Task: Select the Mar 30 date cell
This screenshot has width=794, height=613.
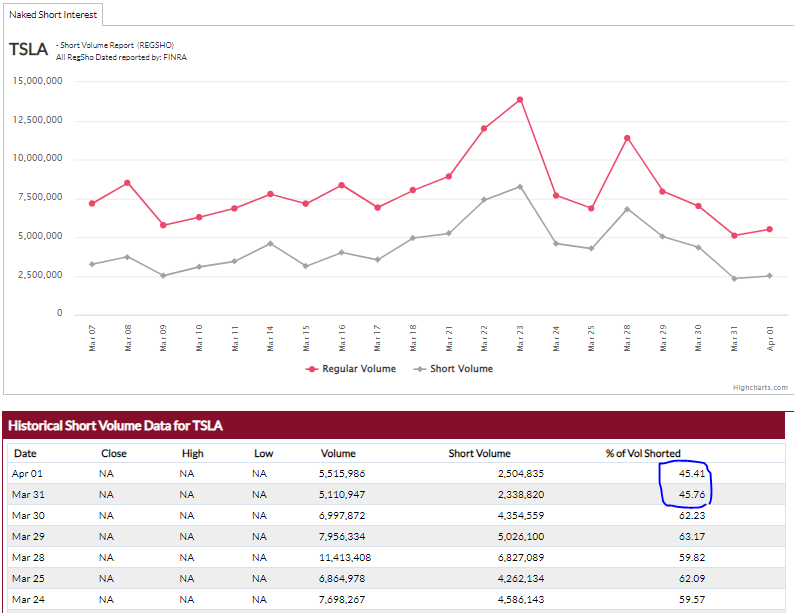Action: pyautogui.click(x=28, y=516)
